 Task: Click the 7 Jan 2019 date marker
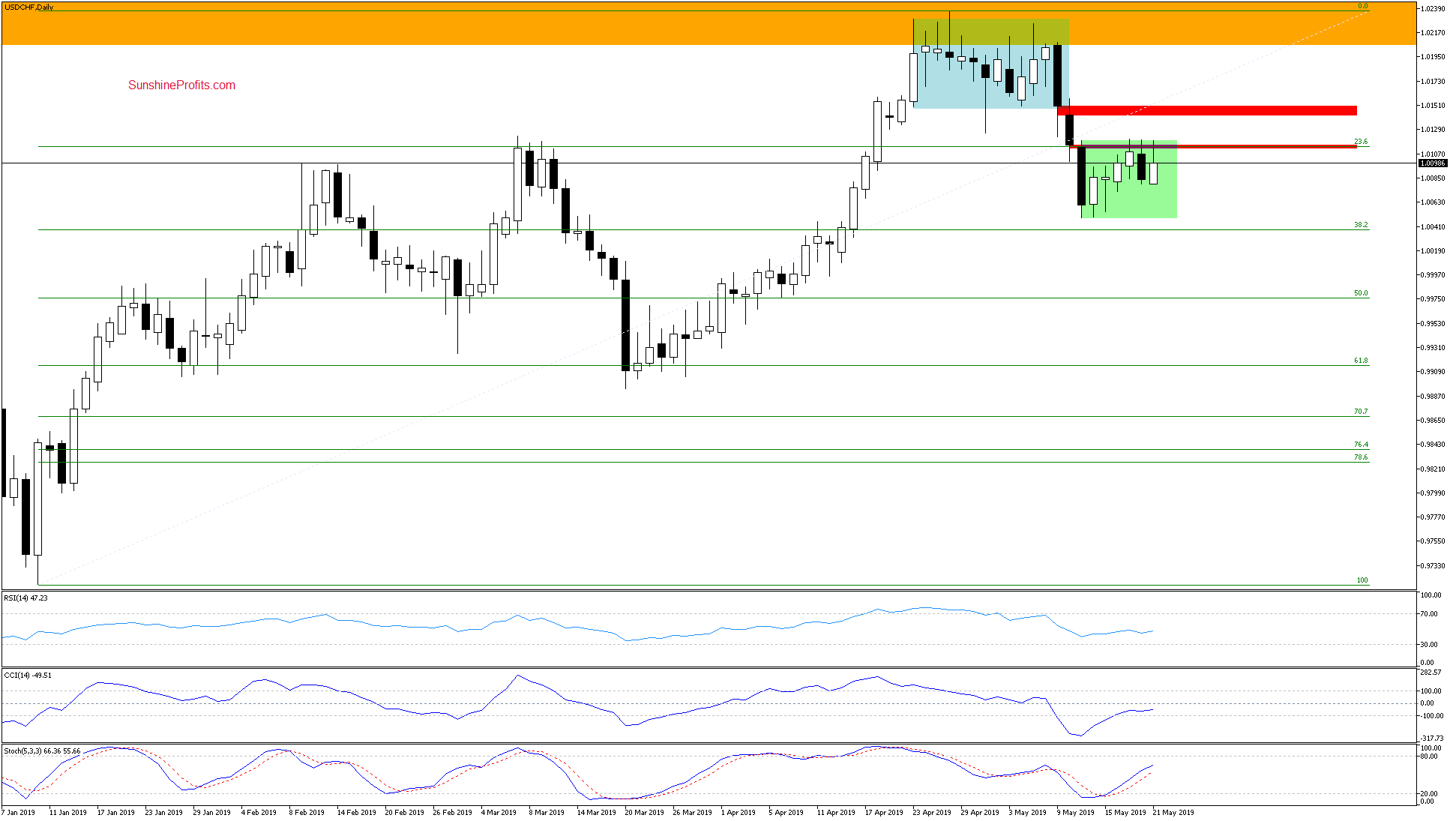coord(19,813)
